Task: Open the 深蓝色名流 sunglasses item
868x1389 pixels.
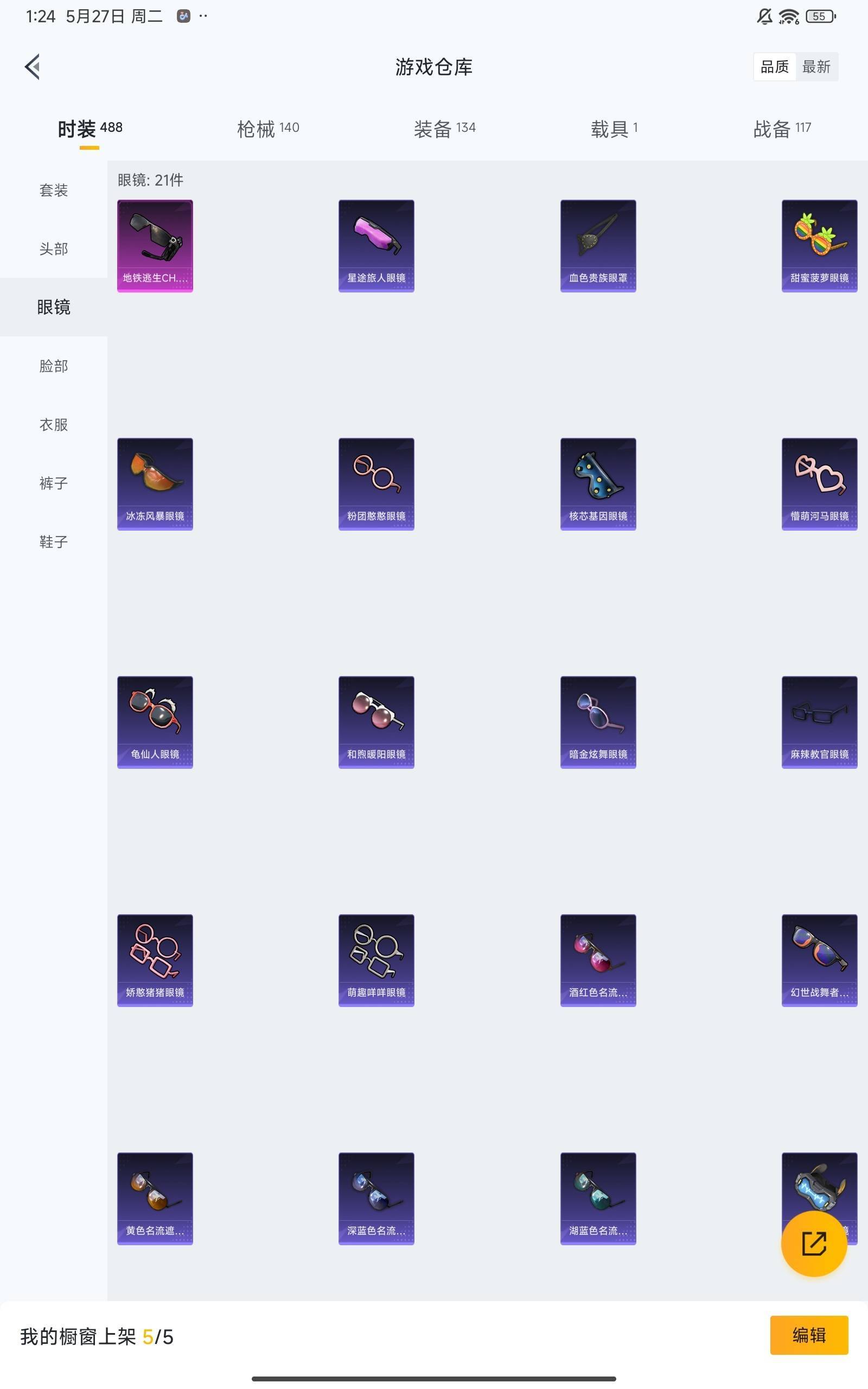Action: point(376,1199)
